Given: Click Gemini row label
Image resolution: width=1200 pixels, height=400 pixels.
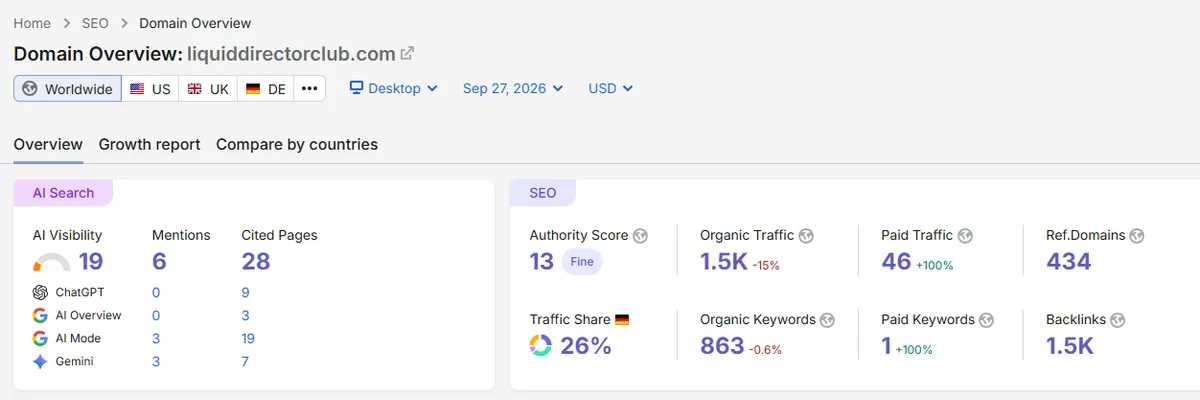Looking at the screenshot, I should click(x=75, y=362).
